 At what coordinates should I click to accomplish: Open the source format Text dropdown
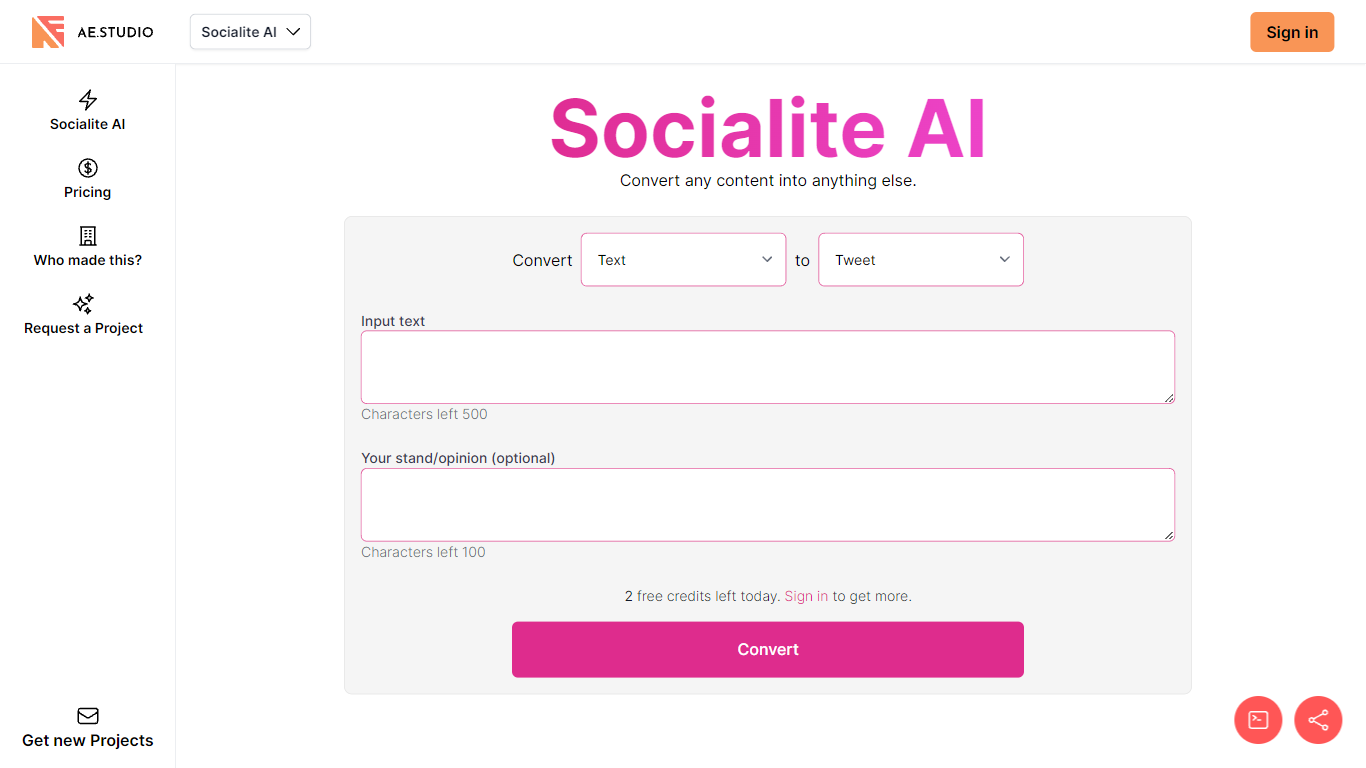pos(683,260)
